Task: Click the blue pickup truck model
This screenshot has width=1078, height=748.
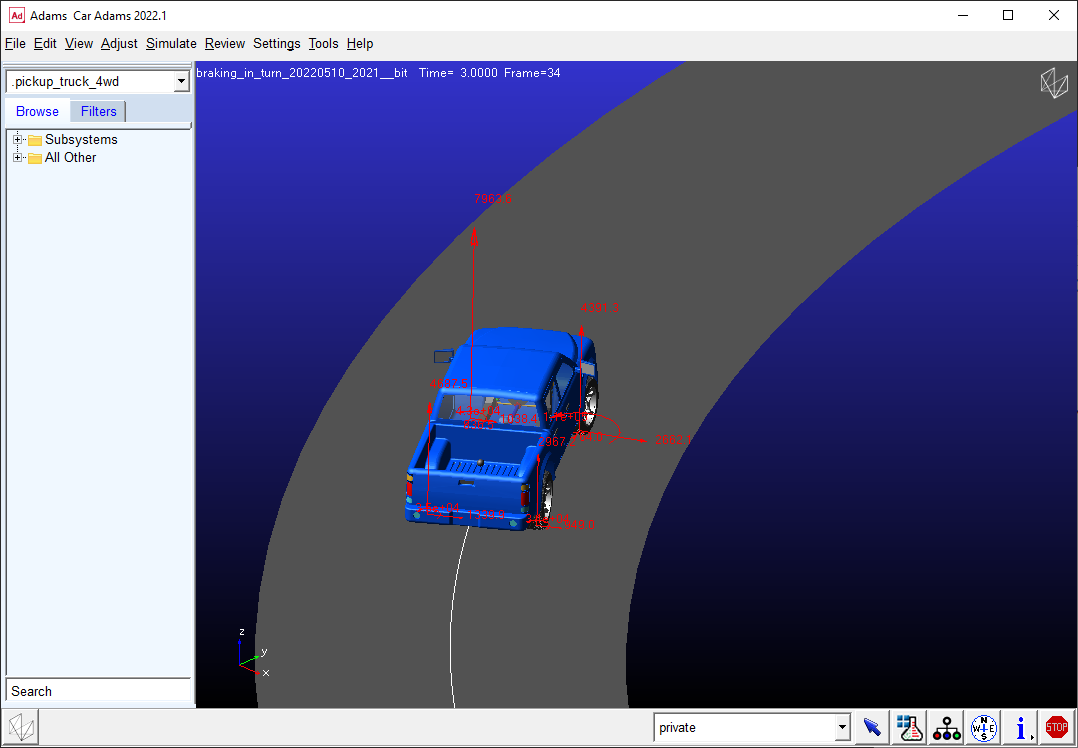Action: [500, 429]
